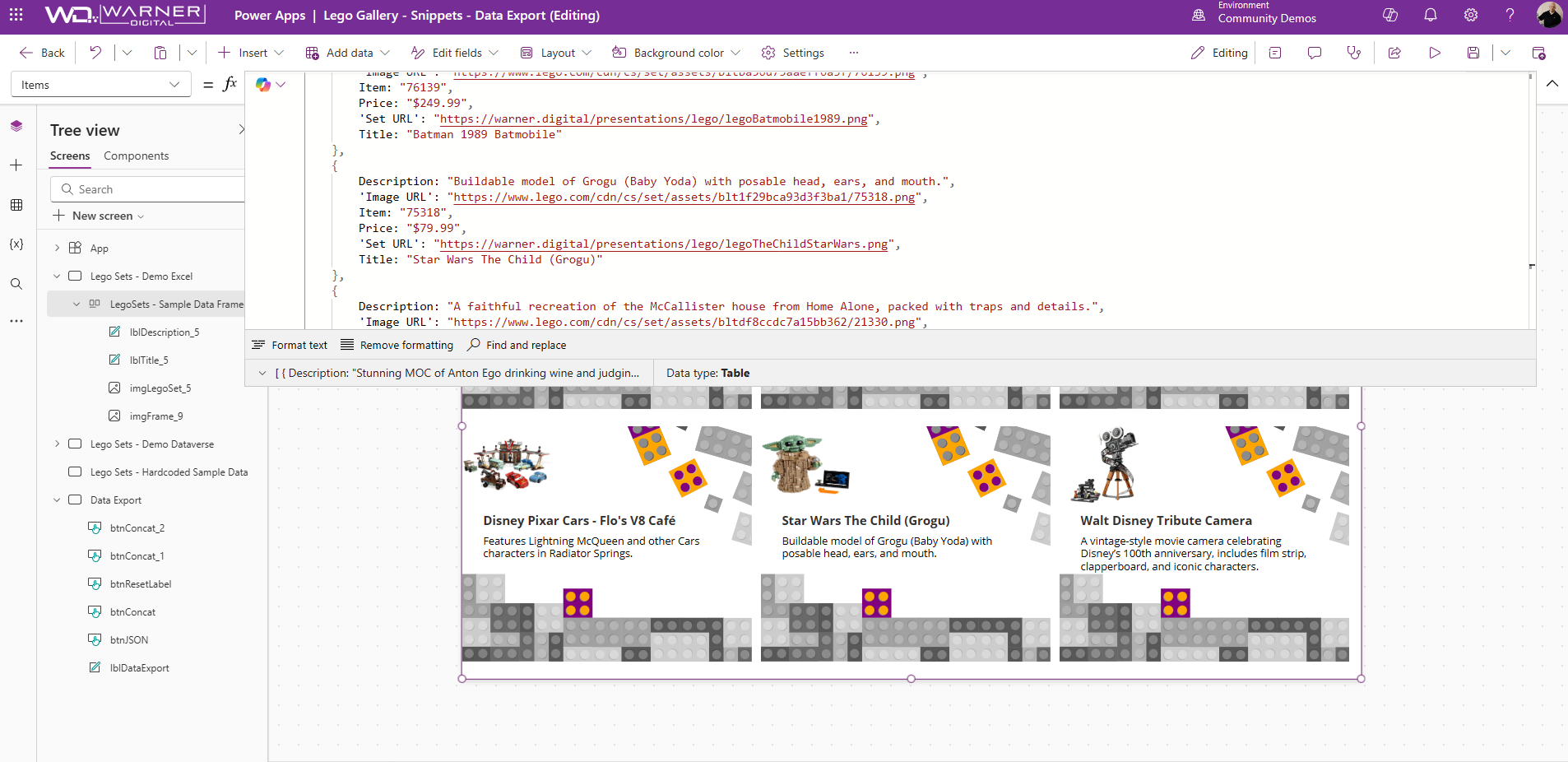The height and width of the screenshot is (762, 1568).
Task: Collapse the Data Export screen node
Action: click(x=57, y=499)
